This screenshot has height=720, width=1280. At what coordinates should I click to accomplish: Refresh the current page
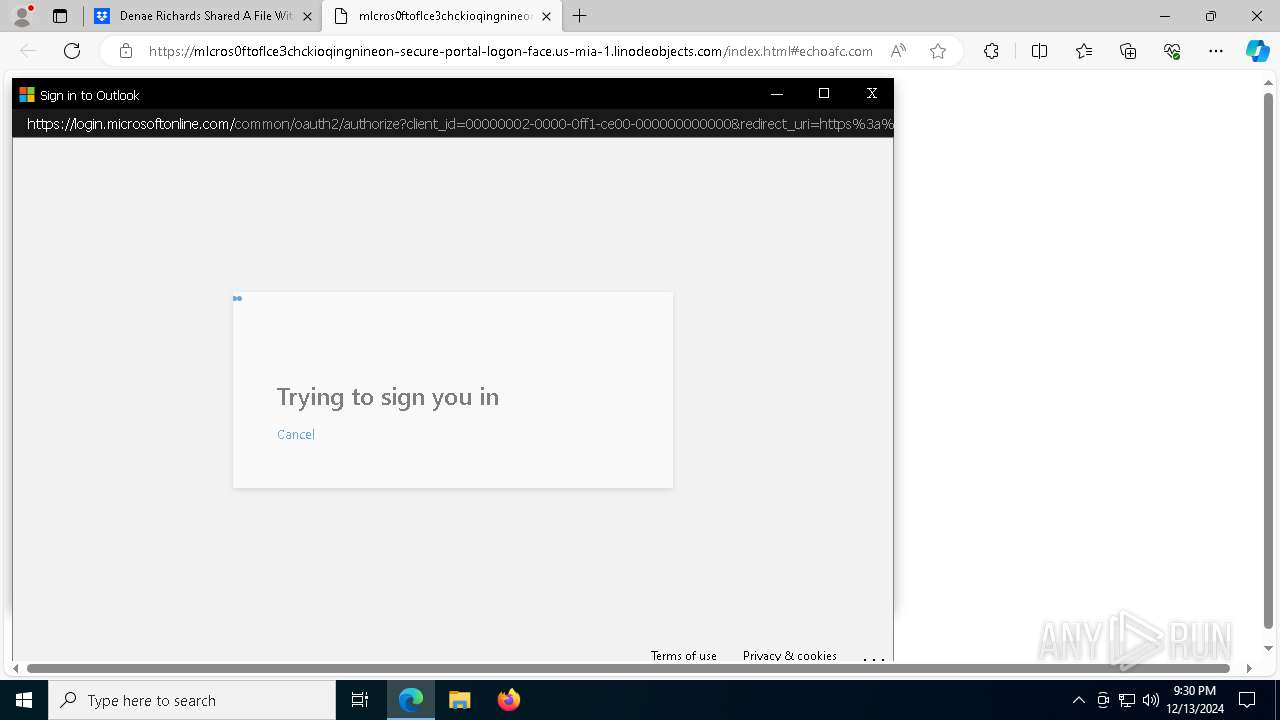tap(72, 51)
